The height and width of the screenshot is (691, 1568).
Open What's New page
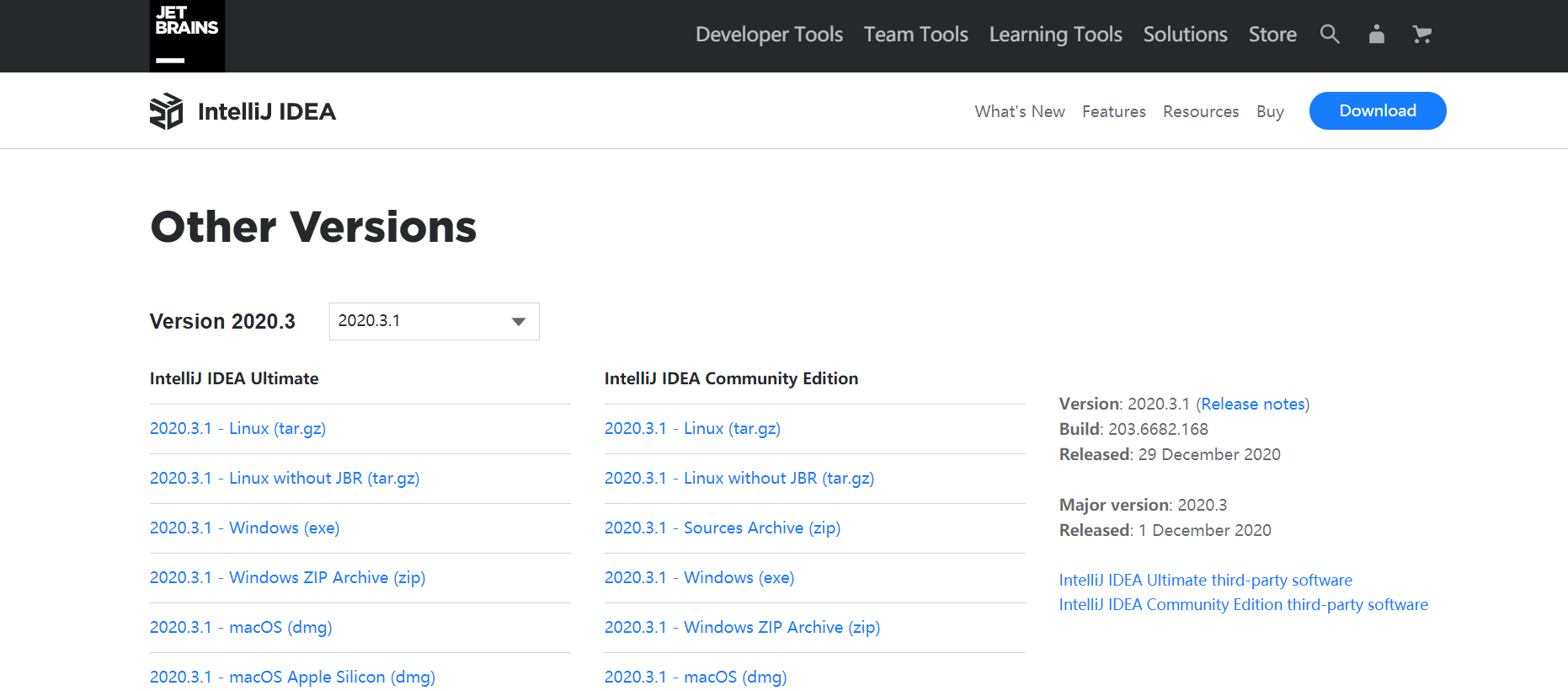(1020, 111)
